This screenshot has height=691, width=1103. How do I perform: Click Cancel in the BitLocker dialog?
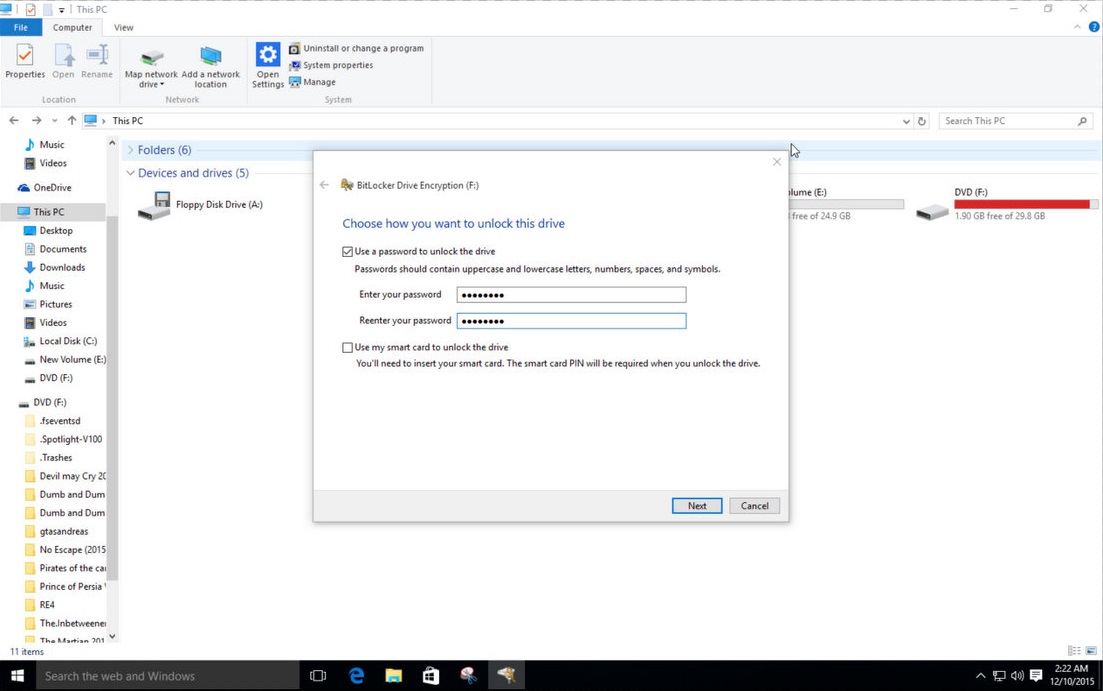[754, 505]
